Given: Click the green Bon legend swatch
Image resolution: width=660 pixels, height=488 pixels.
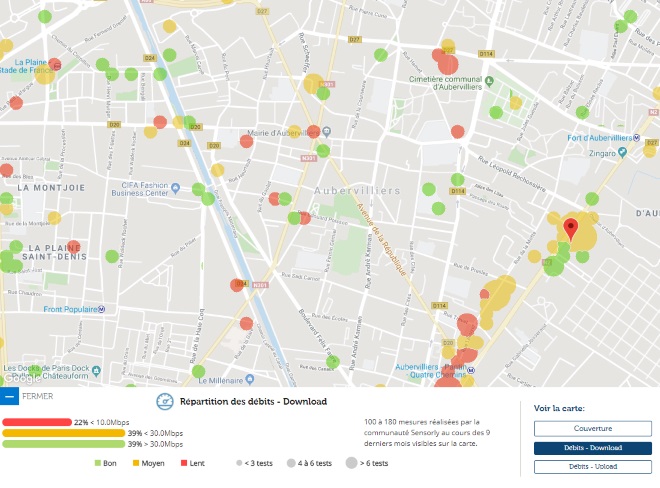Looking at the screenshot, I should [x=98, y=463].
